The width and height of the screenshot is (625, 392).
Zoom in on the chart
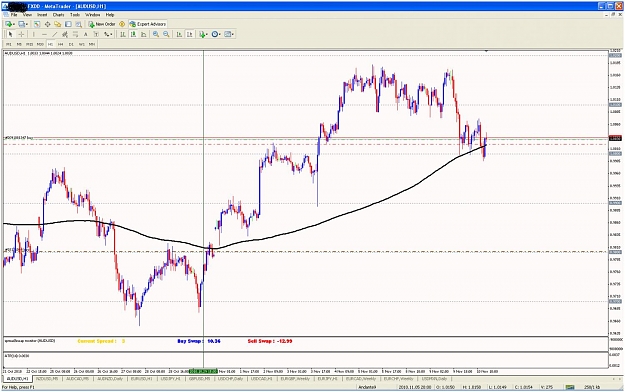point(156,34)
